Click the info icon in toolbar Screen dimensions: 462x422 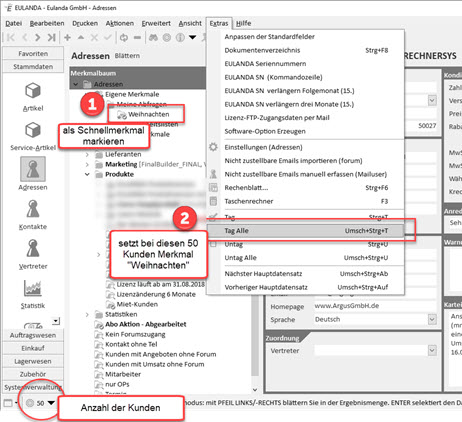[180, 37]
